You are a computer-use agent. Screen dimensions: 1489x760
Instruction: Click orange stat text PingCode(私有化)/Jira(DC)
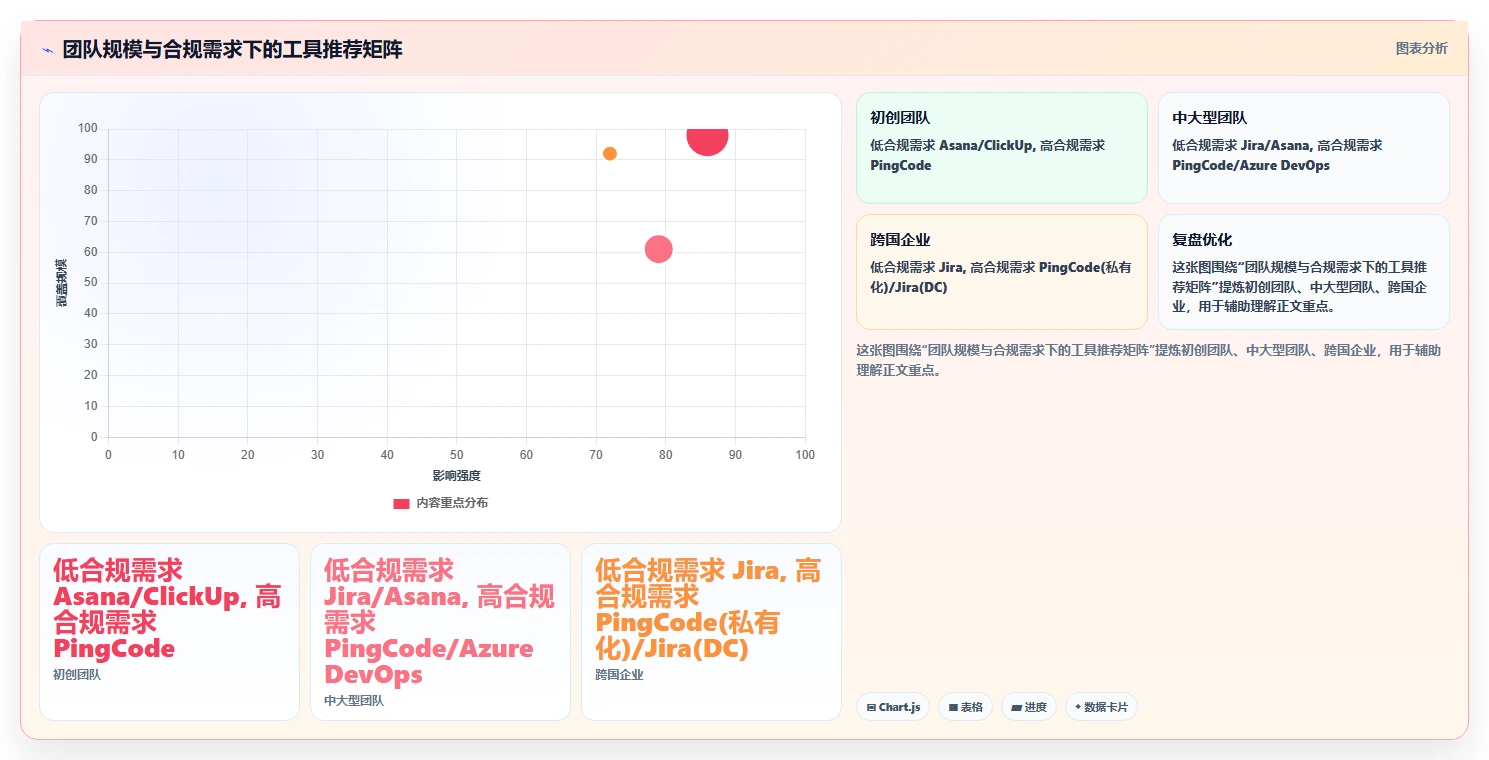point(709,610)
